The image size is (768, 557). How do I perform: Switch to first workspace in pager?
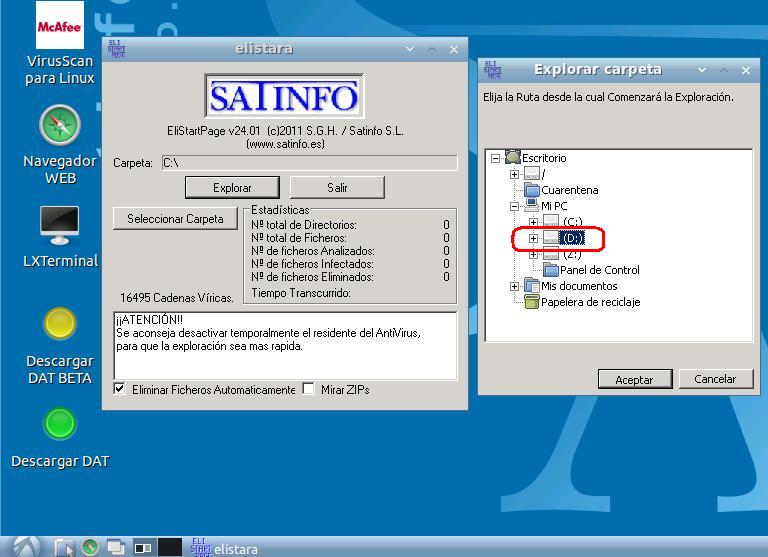144,547
